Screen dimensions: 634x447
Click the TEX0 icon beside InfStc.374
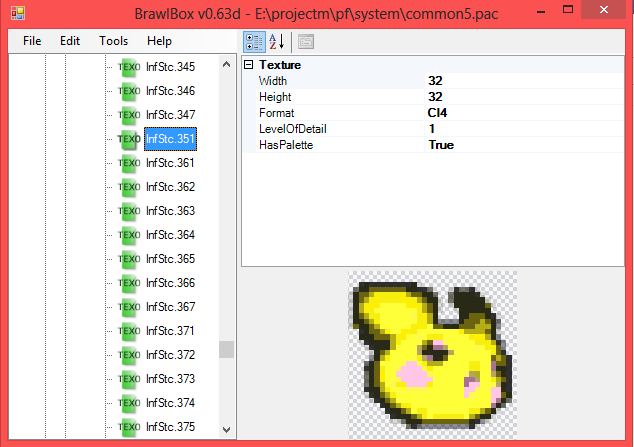(x=129, y=403)
